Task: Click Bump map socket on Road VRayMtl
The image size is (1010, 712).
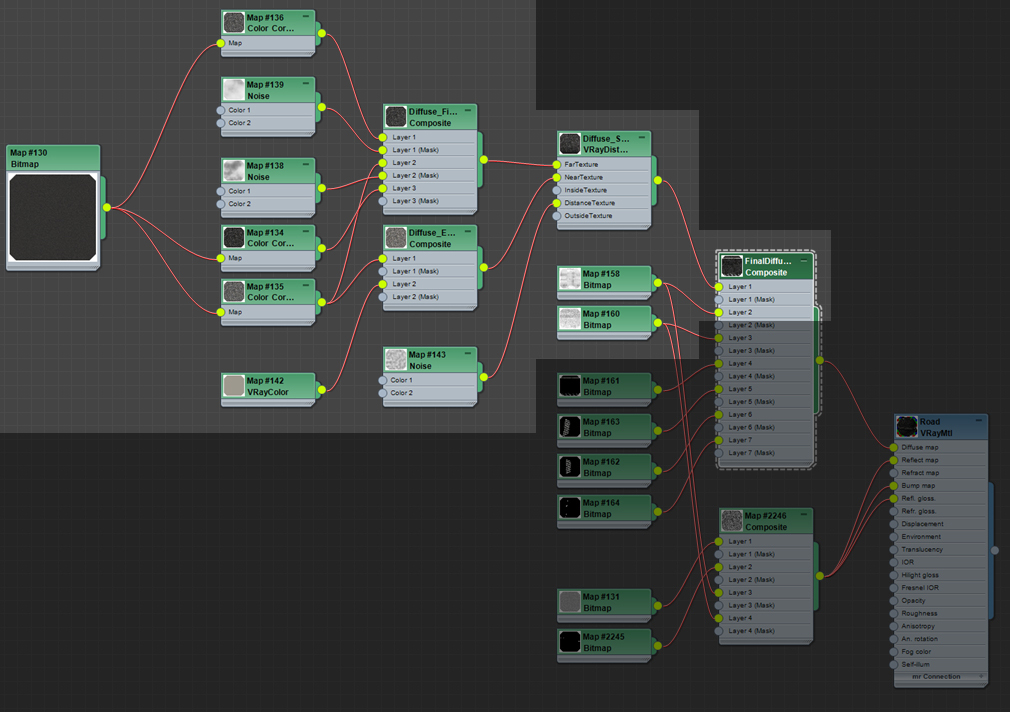Action: [893, 486]
